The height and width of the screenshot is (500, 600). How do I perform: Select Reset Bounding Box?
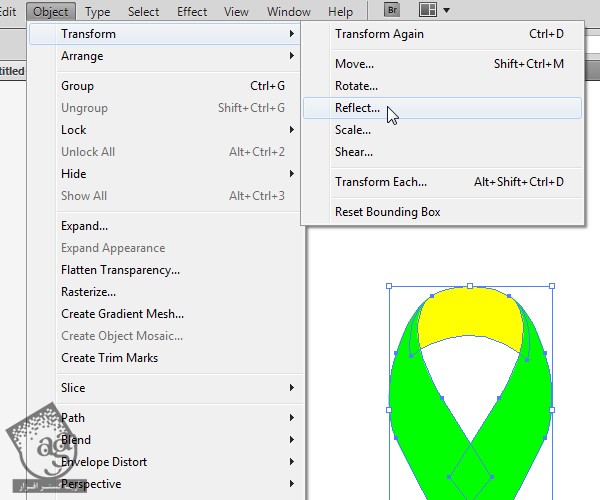pyautogui.click(x=387, y=212)
